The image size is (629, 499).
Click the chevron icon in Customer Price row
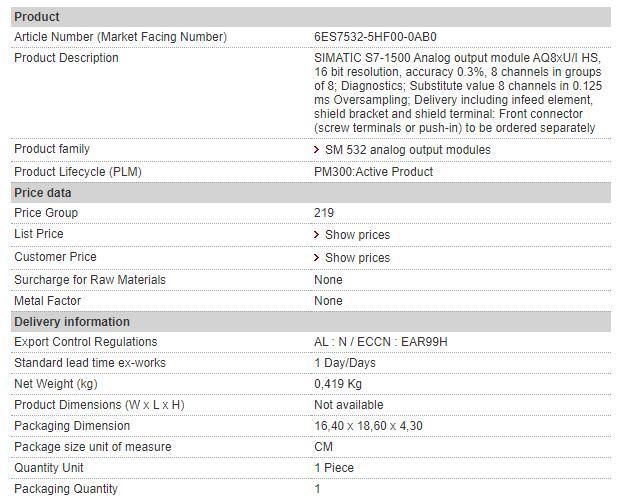[x=317, y=258]
